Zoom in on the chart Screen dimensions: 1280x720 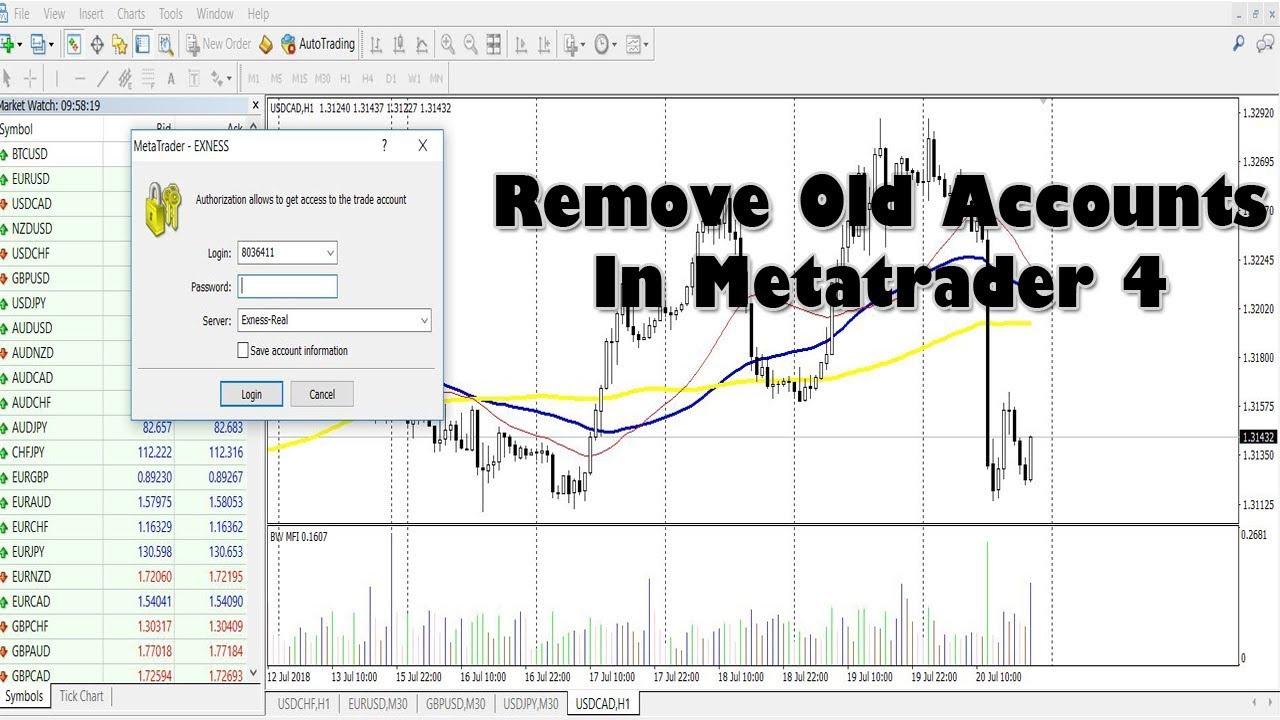(447, 44)
